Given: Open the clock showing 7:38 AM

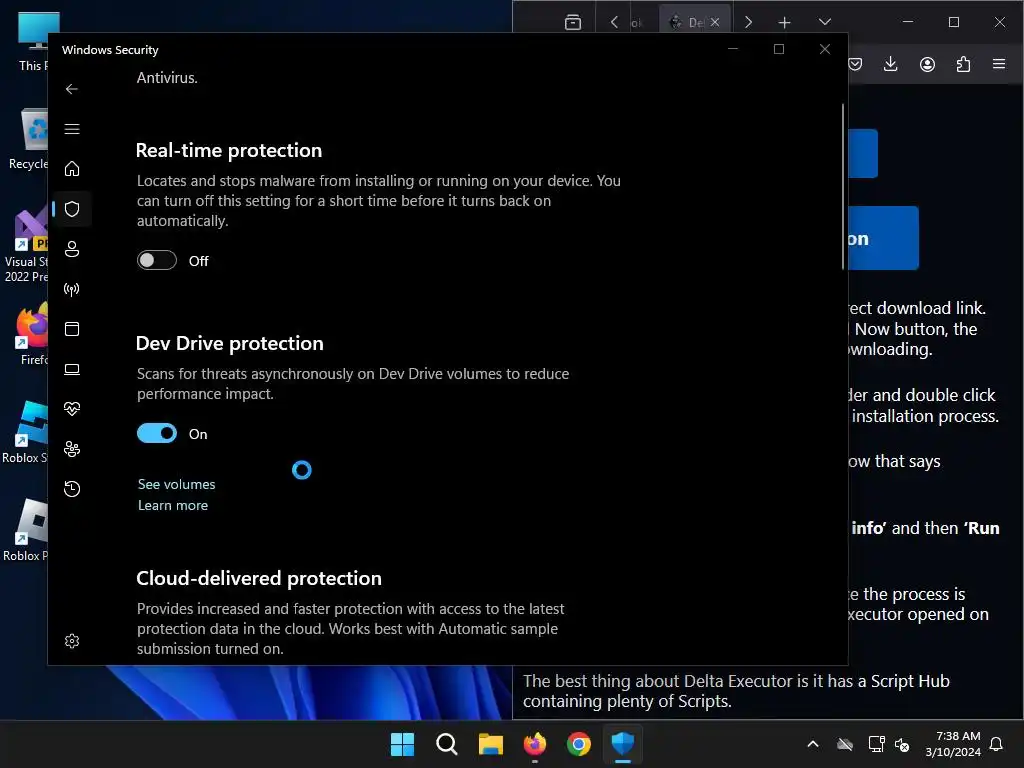Looking at the screenshot, I should coord(953,744).
